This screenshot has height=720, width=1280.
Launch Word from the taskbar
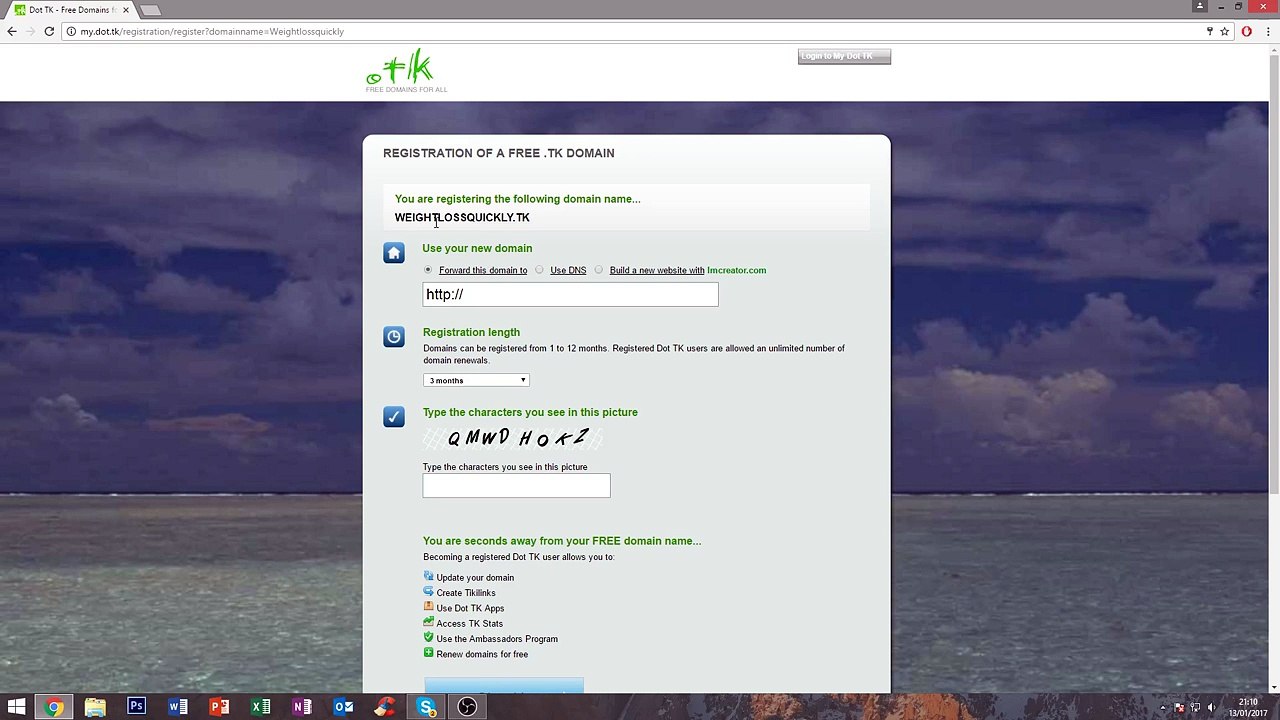pyautogui.click(x=178, y=707)
